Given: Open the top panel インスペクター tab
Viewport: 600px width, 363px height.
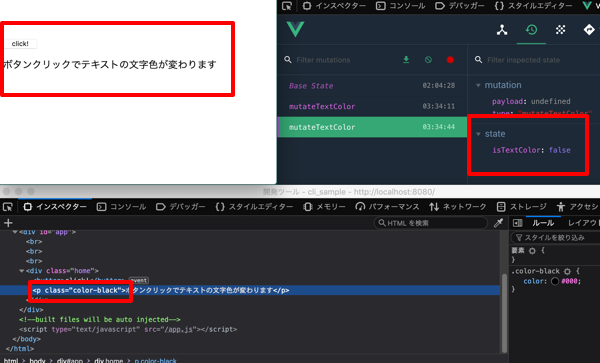Looking at the screenshot, I should click(x=334, y=6).
